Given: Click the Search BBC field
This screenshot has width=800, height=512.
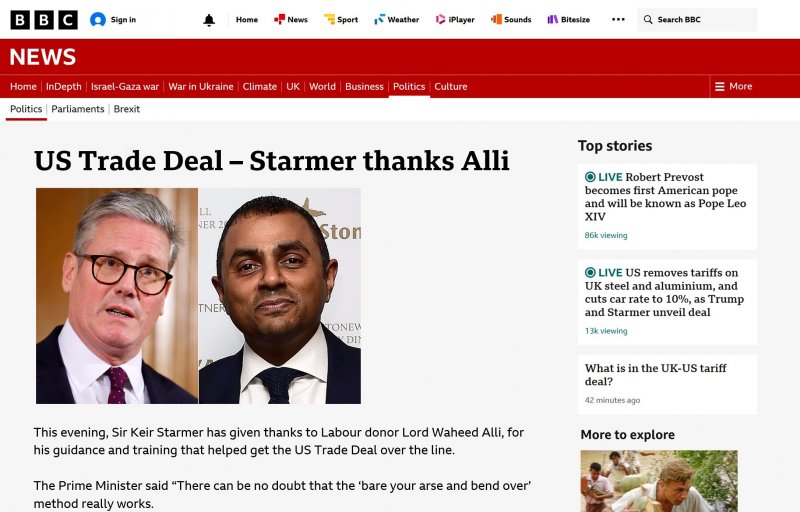Looking at the screenshot, I should tap(698, 19).
